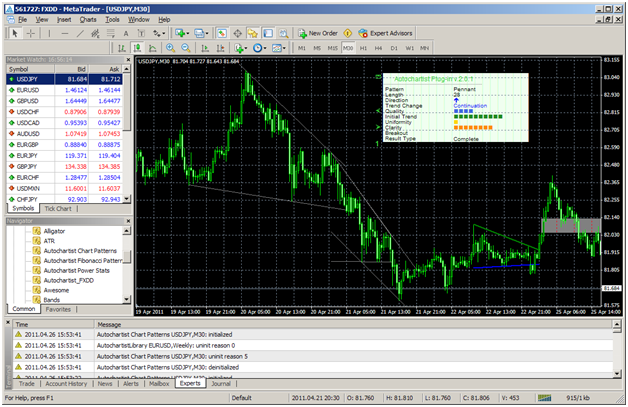Select the text 'A' drawing tool

tap(126, 33)
